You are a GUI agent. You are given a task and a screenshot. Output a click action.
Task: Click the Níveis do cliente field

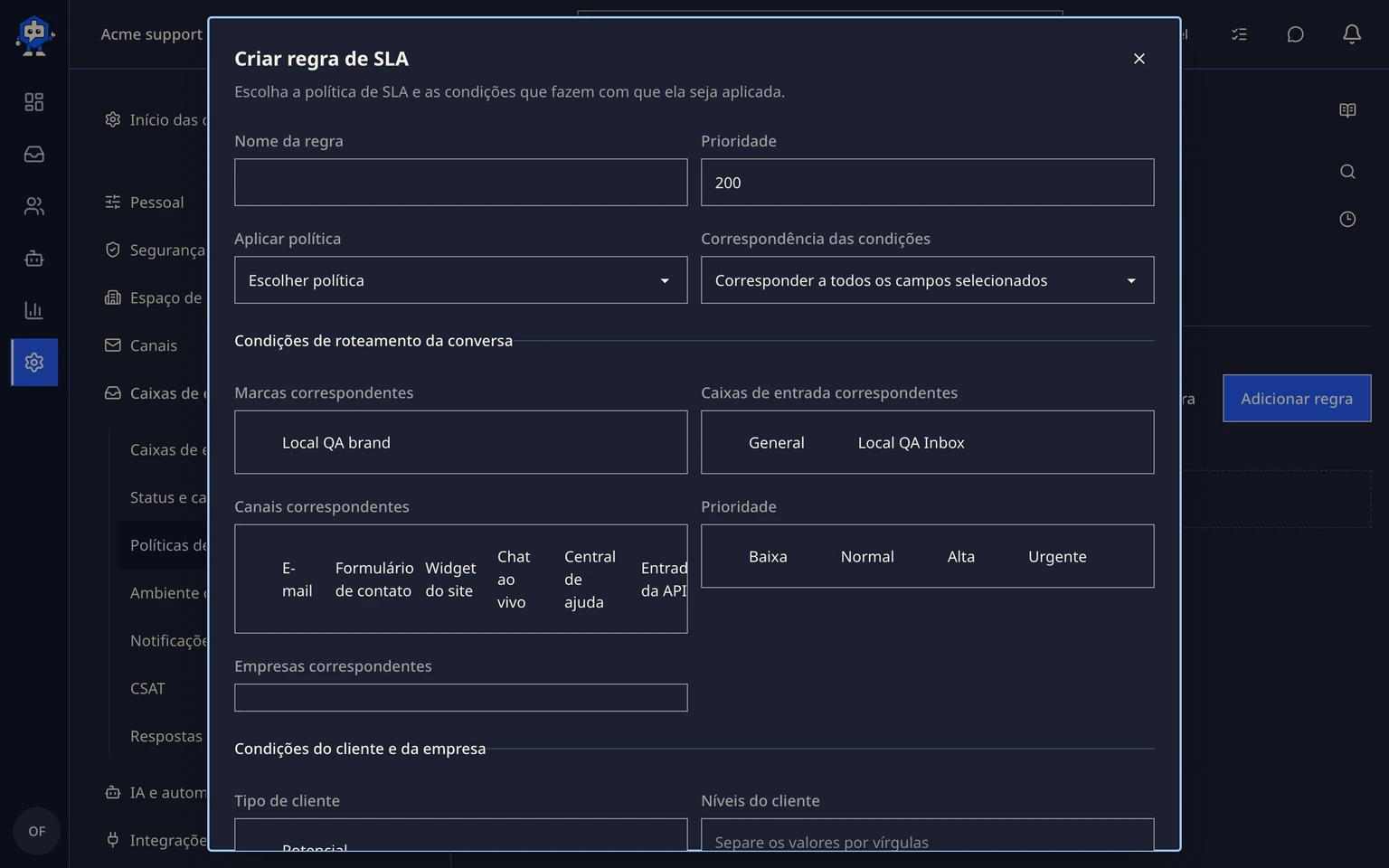pos(928,835)
